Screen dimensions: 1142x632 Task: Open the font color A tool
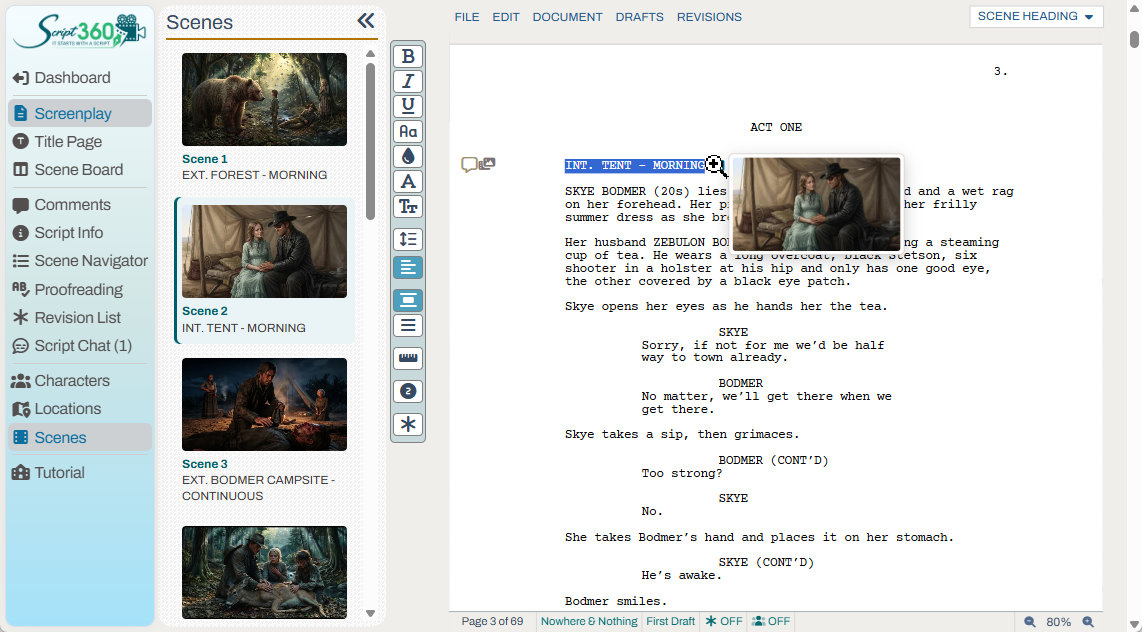click(x=408, y=182)
